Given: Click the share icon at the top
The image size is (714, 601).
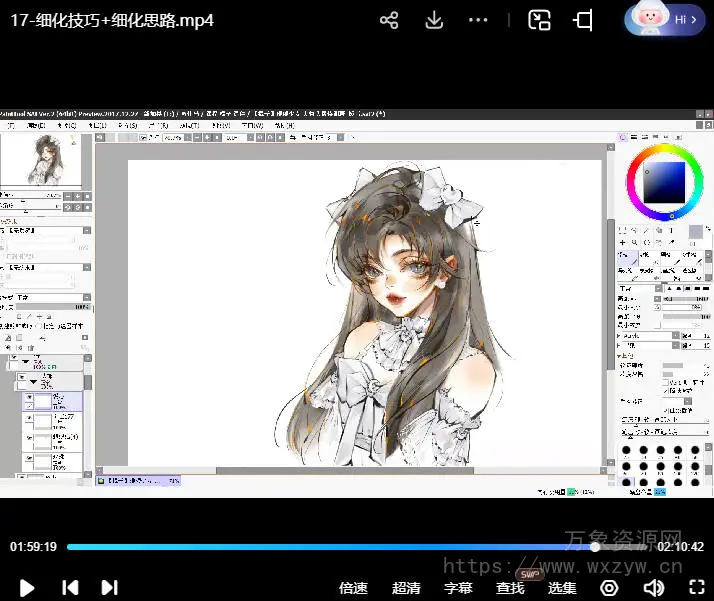Looking at the screenshot, I should coord(389,21).
